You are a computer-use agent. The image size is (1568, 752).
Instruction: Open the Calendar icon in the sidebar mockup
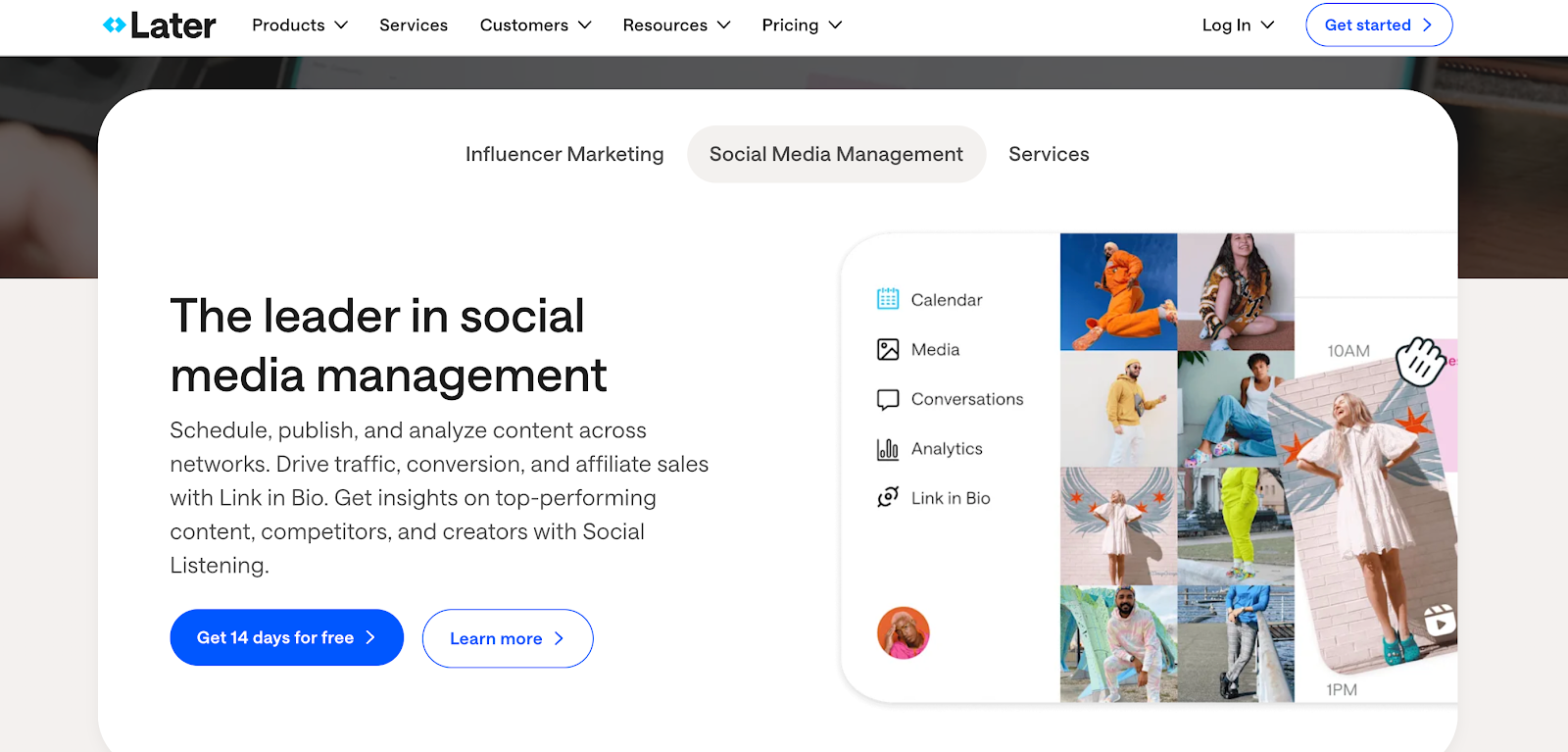click(x=888, y=299)
